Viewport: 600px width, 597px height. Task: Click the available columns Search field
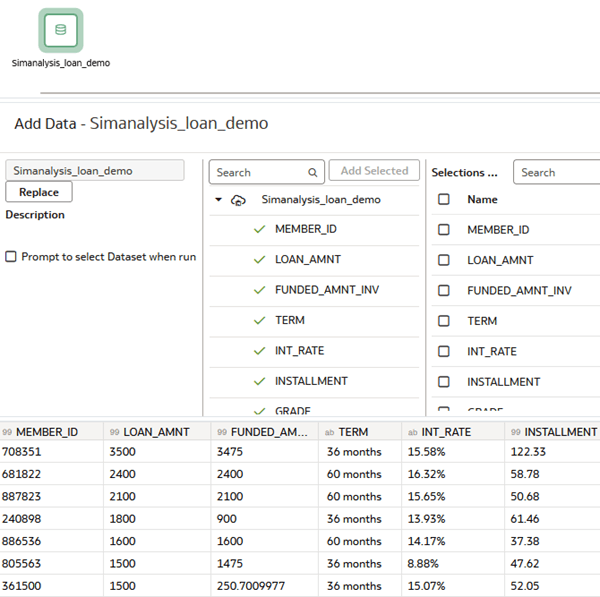click(x=267, y=172)
